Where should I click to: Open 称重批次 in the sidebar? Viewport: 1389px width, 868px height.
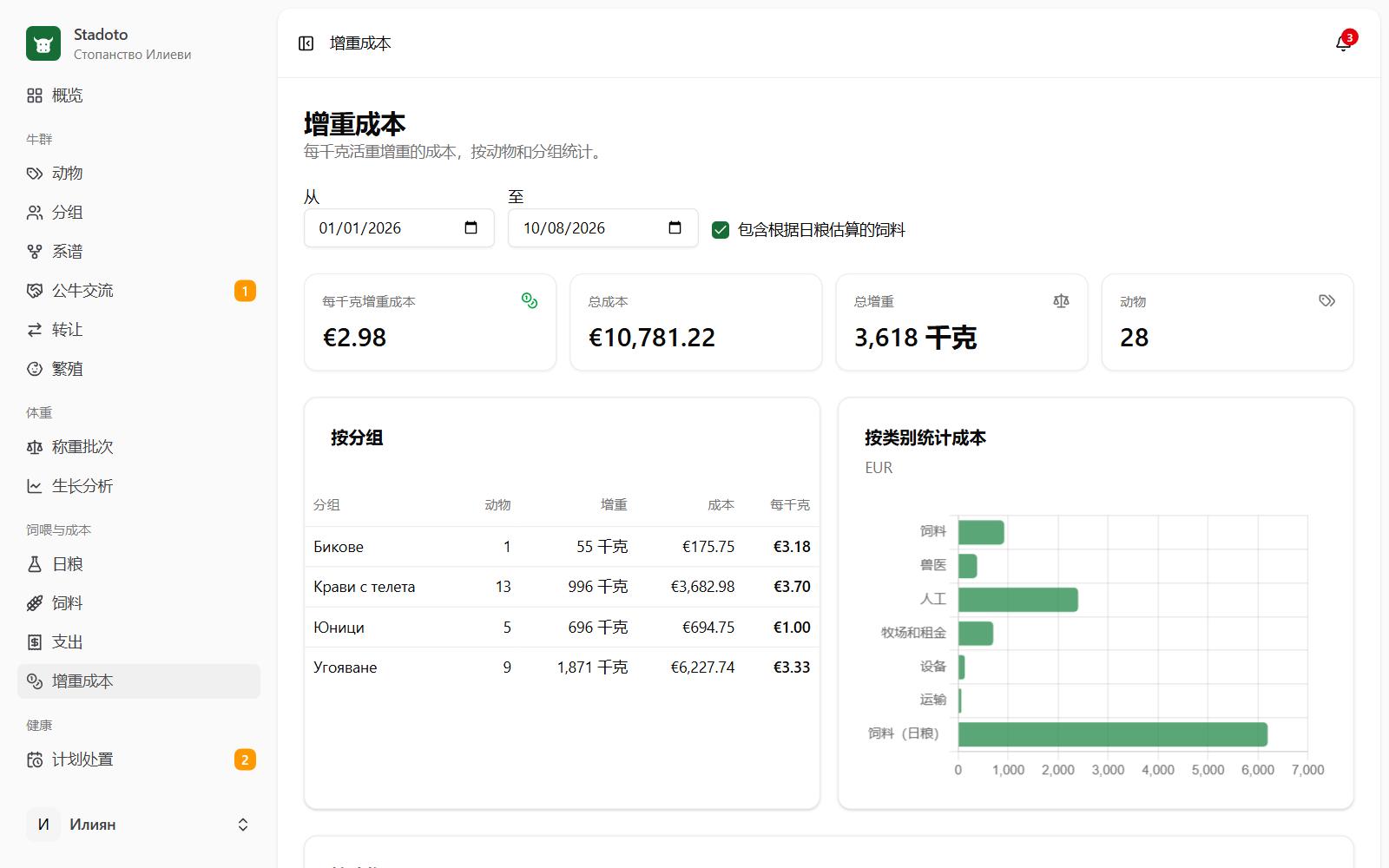139,447
